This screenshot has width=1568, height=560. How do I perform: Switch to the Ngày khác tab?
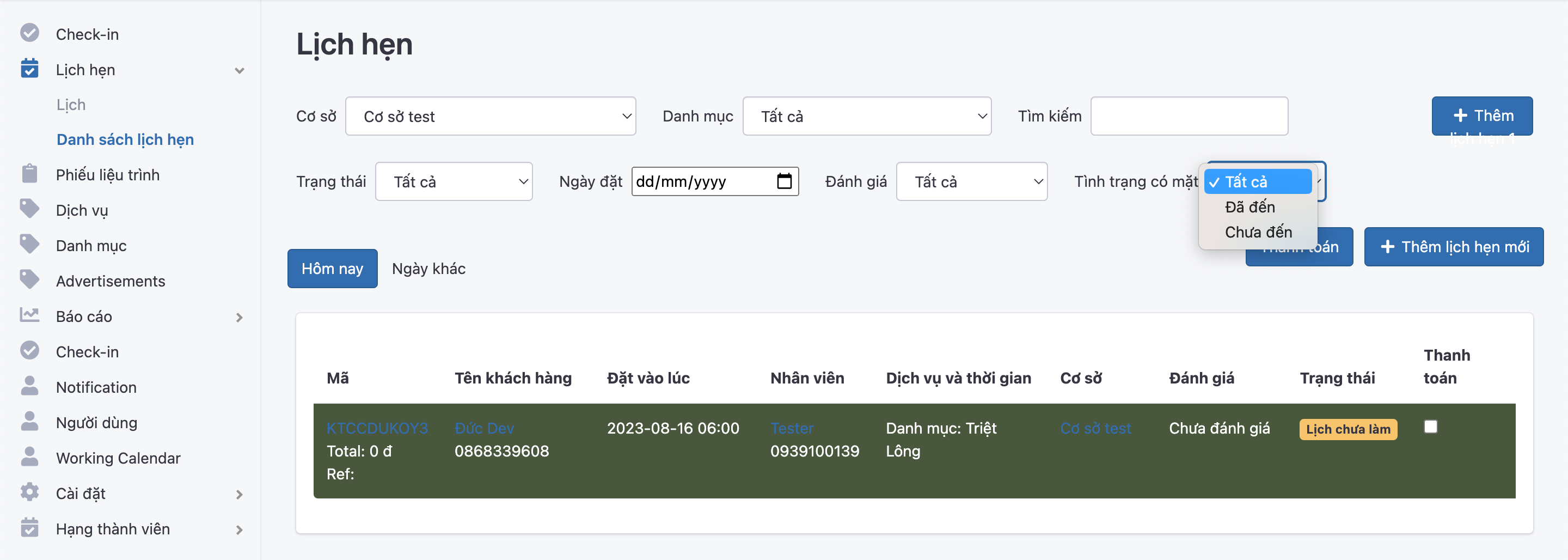tap(428, 269)
